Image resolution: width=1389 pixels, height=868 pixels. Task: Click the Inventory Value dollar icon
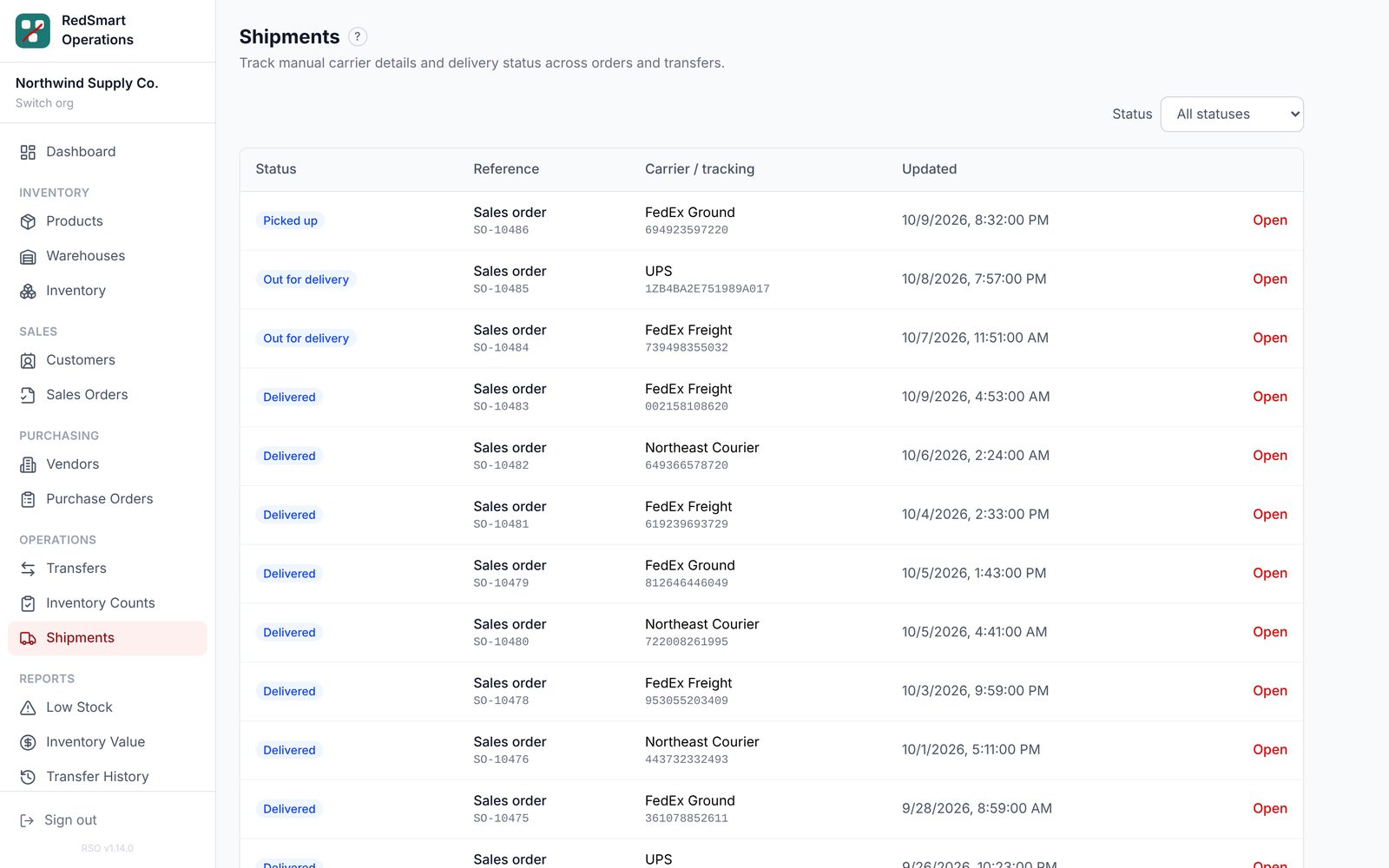click(x=28, y=742)
